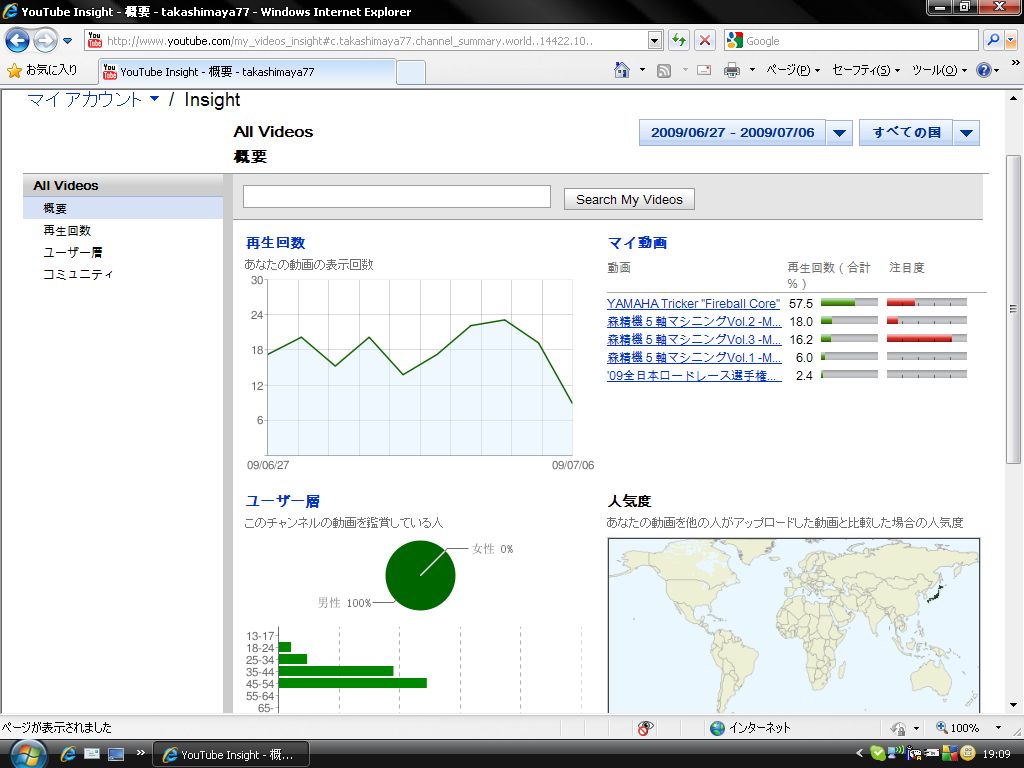Open the 100% zoom level control
The image size is (1024, 768).
coord(968,728)
